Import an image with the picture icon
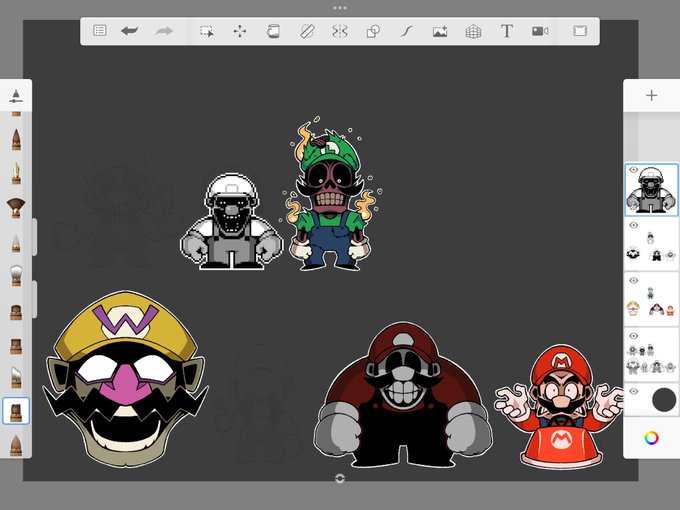 tap(440, 31)
